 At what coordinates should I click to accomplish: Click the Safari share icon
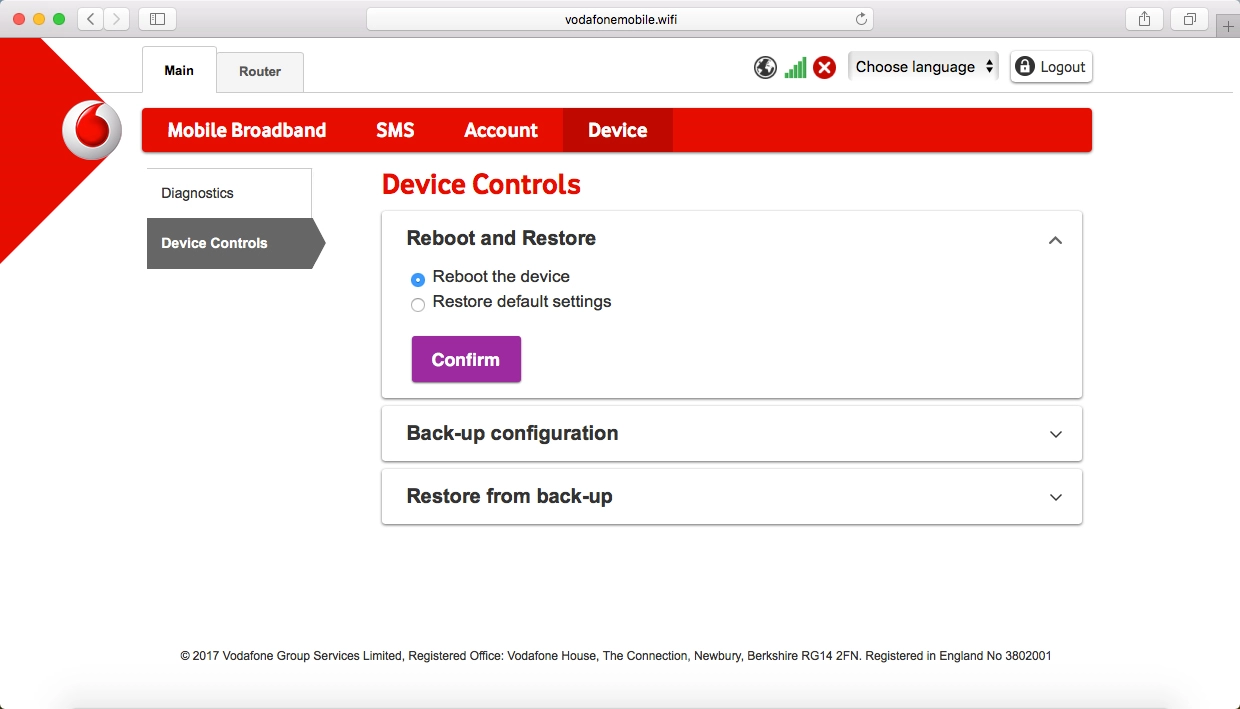[x=1145, y=19]
